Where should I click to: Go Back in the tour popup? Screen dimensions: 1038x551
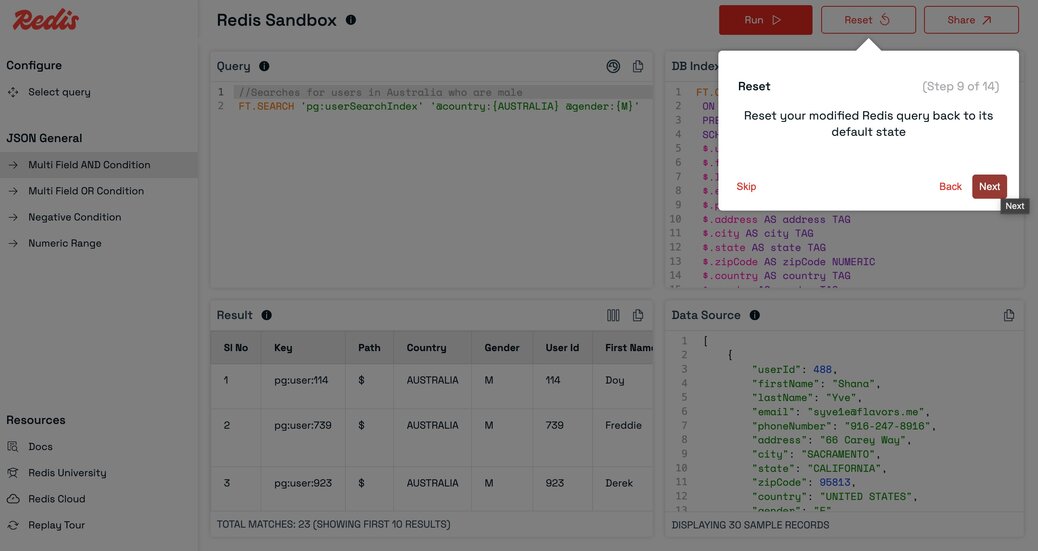[x=950, y=187]
